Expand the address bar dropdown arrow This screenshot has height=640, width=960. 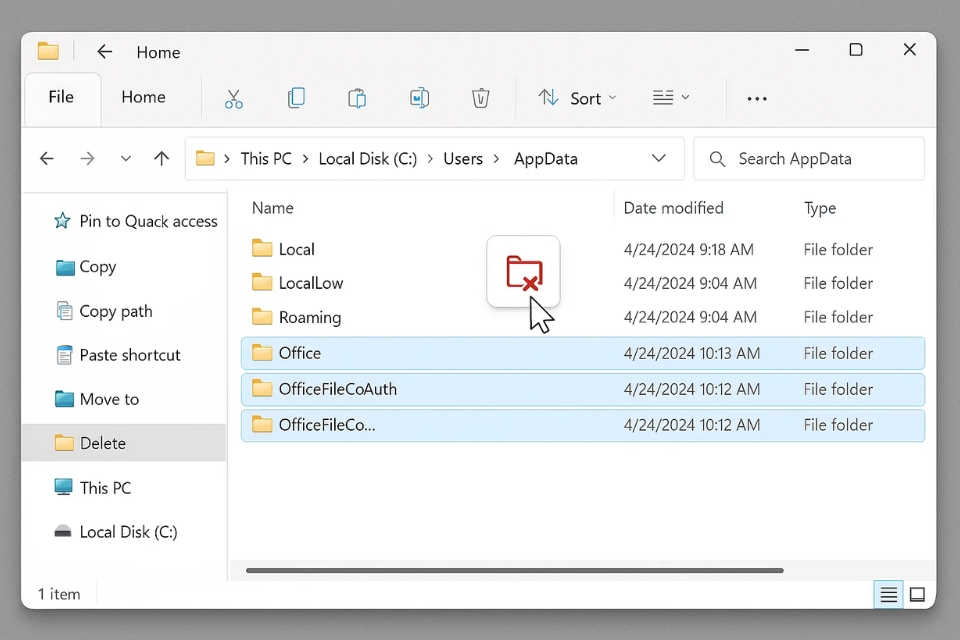tap(658, 158)
